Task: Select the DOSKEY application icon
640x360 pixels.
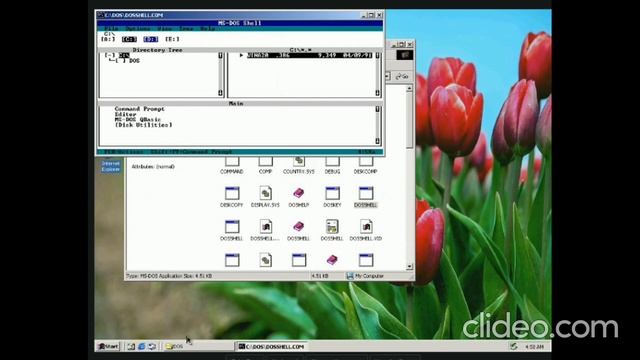Action: coord(332,193)
